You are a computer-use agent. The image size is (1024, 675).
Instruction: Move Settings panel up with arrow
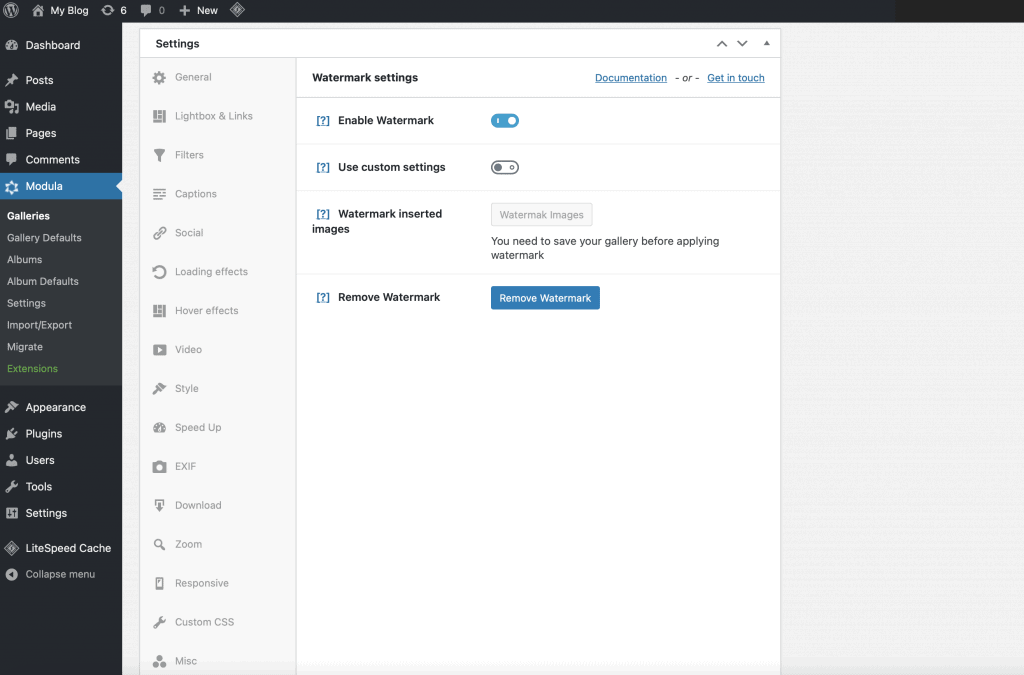point(722,44)
